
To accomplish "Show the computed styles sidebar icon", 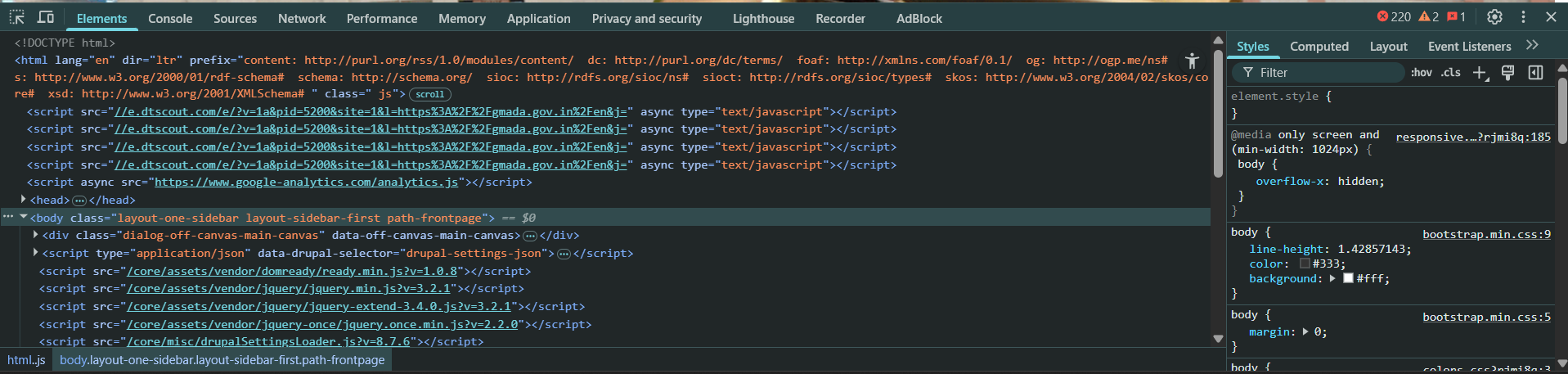I will (x=1535, y=73).
